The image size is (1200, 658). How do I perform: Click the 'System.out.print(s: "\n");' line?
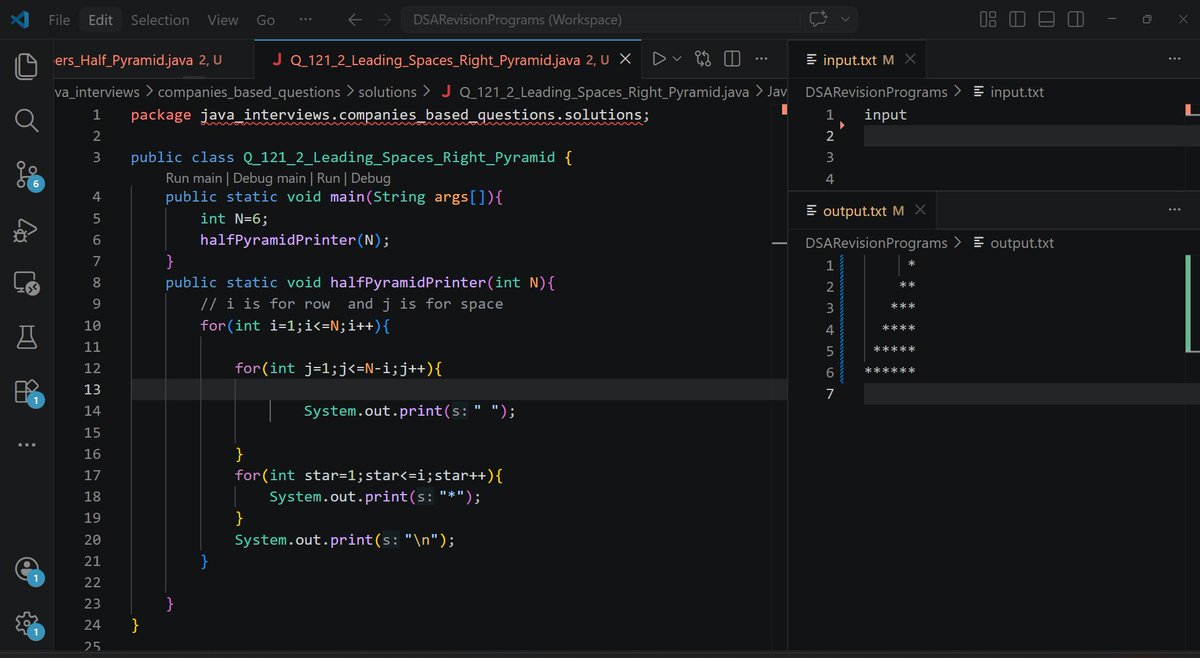pos(345,540)
